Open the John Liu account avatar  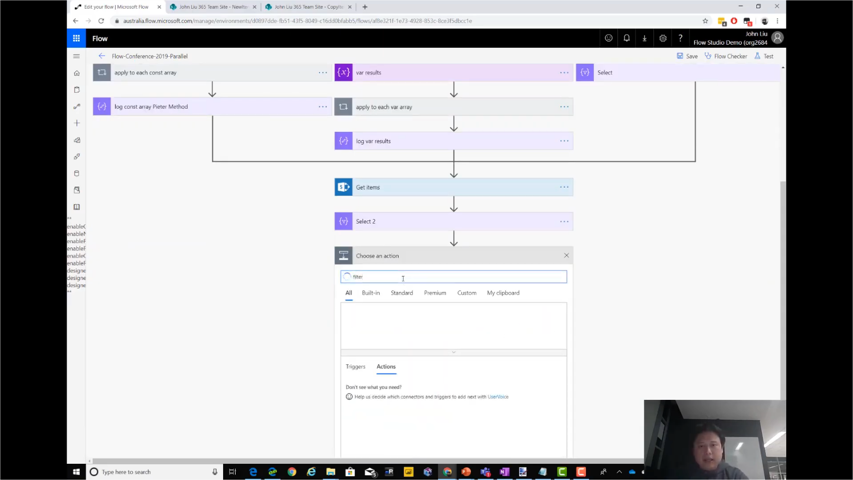777,38
